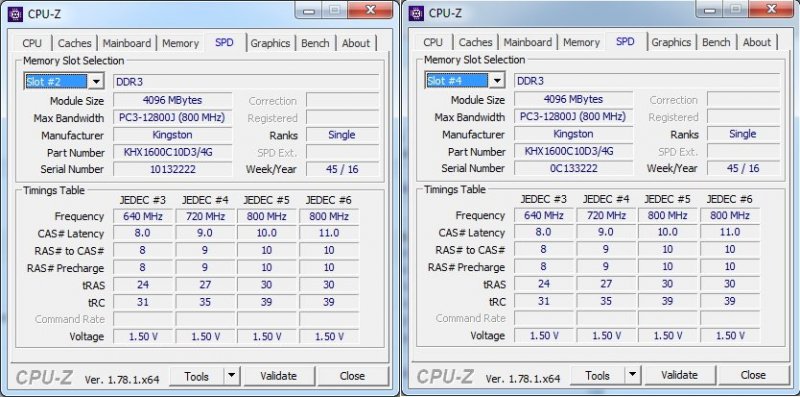Click Week/Year 45 / 16 in right window
Screen dimensions: 800x397
coord(743,168)
